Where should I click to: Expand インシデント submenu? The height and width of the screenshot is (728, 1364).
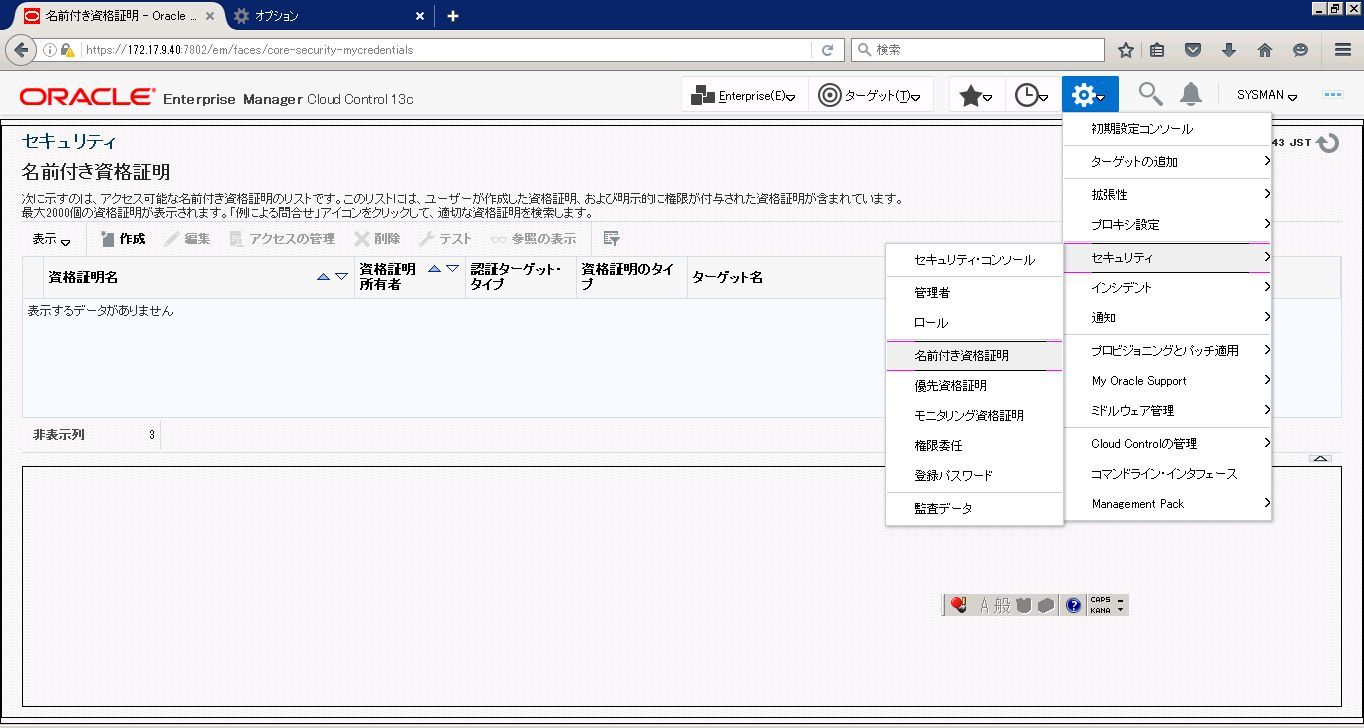(1167, 288)
